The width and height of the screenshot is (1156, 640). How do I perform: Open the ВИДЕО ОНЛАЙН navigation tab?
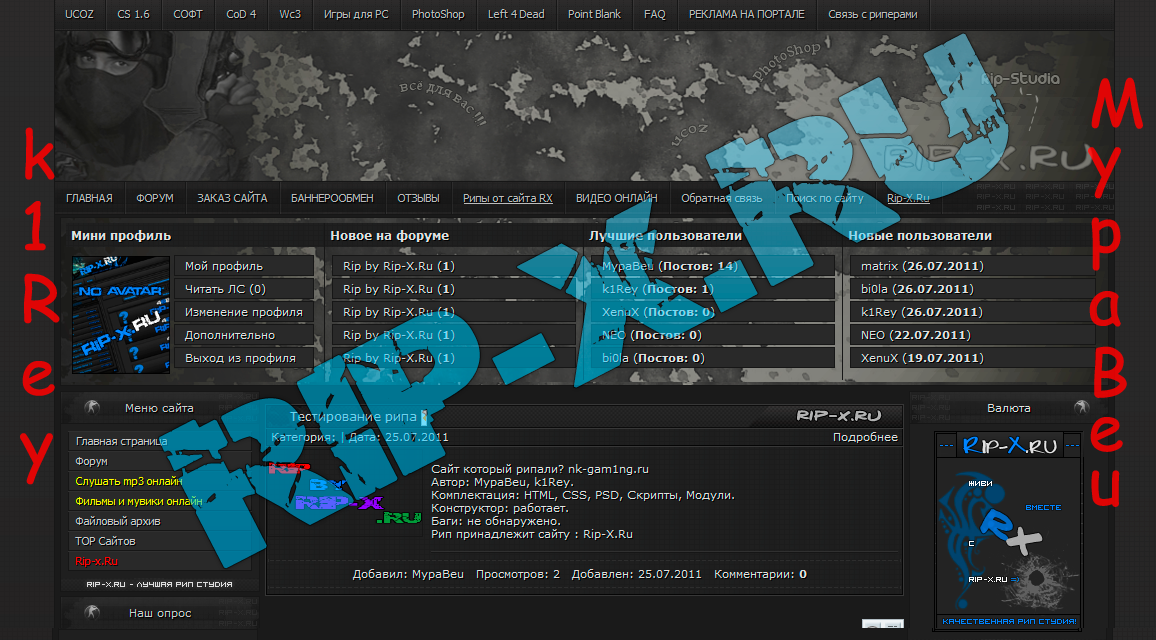click(x=616, y=198)
